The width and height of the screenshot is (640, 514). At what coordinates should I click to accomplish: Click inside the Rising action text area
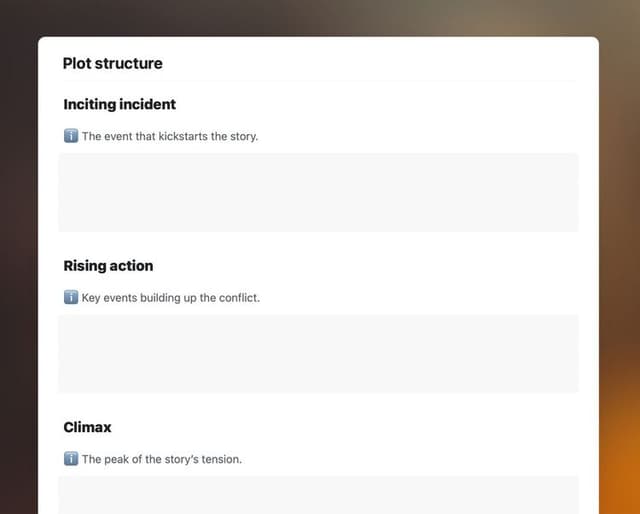coord(318,354)
